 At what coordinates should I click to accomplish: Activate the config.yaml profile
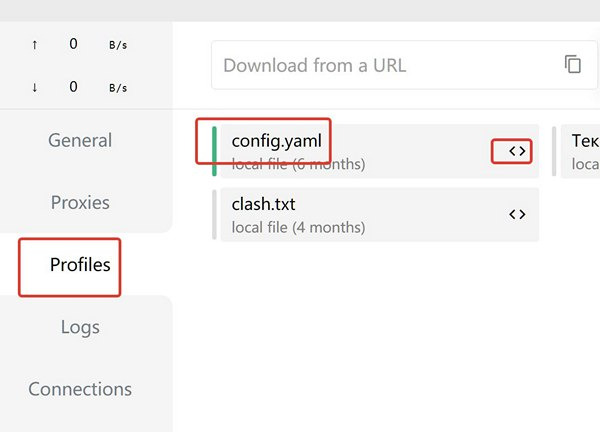click(x=277, y=141)
